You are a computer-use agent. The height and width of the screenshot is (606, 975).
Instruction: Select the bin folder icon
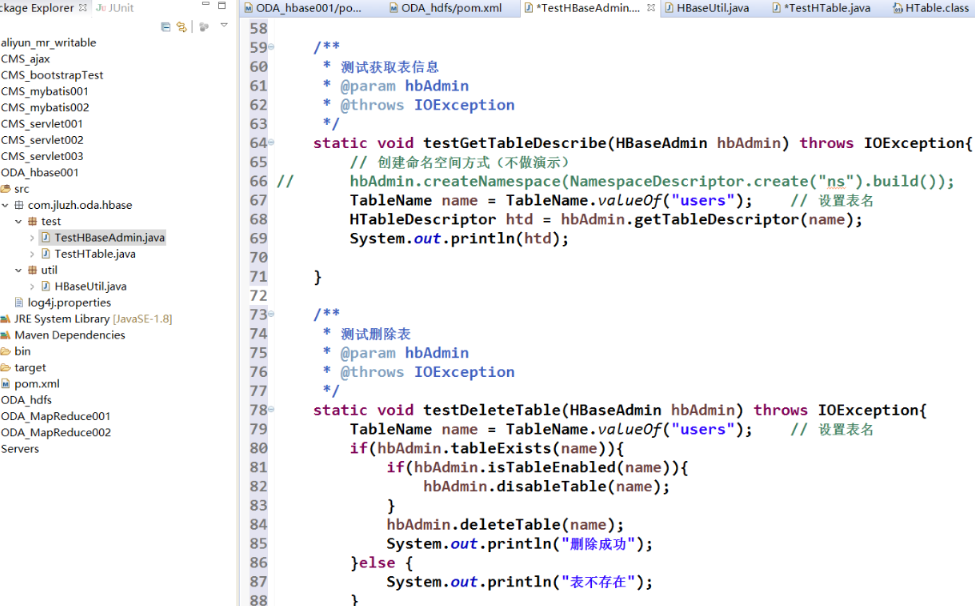6,351
